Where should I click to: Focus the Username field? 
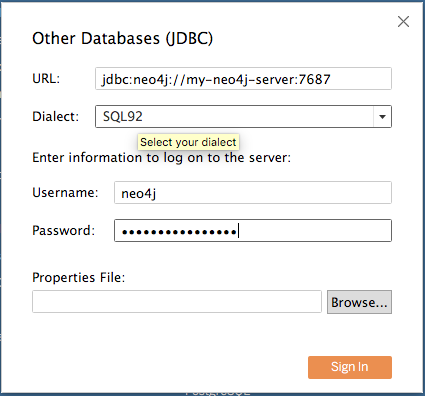[253, 193]
